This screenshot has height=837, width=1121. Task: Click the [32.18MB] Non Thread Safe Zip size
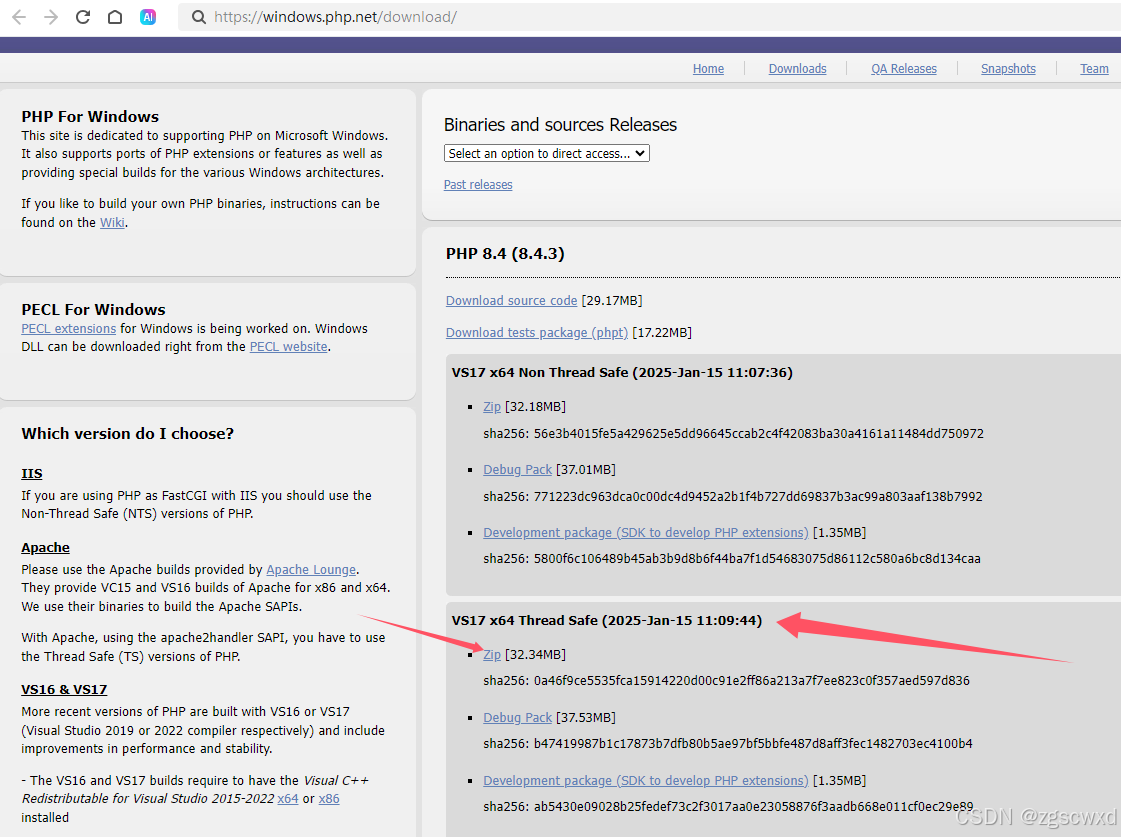tap(535, 407)
